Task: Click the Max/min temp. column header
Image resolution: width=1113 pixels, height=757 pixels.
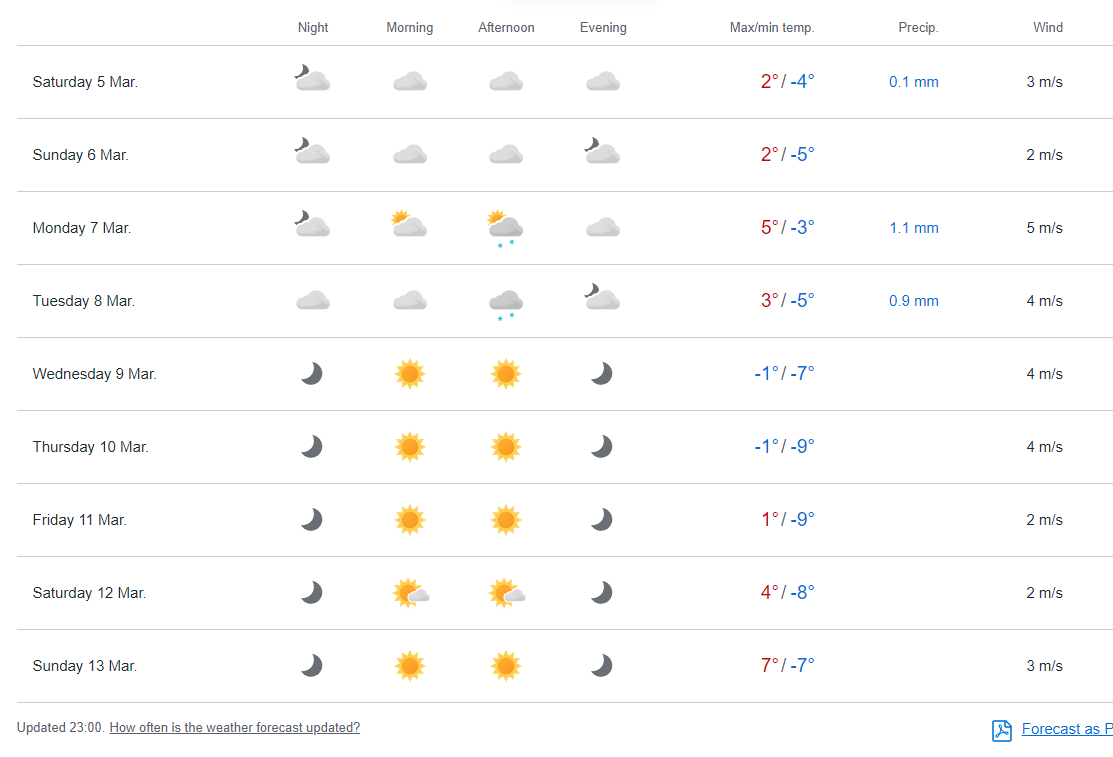Action: [x=772, y=28]
